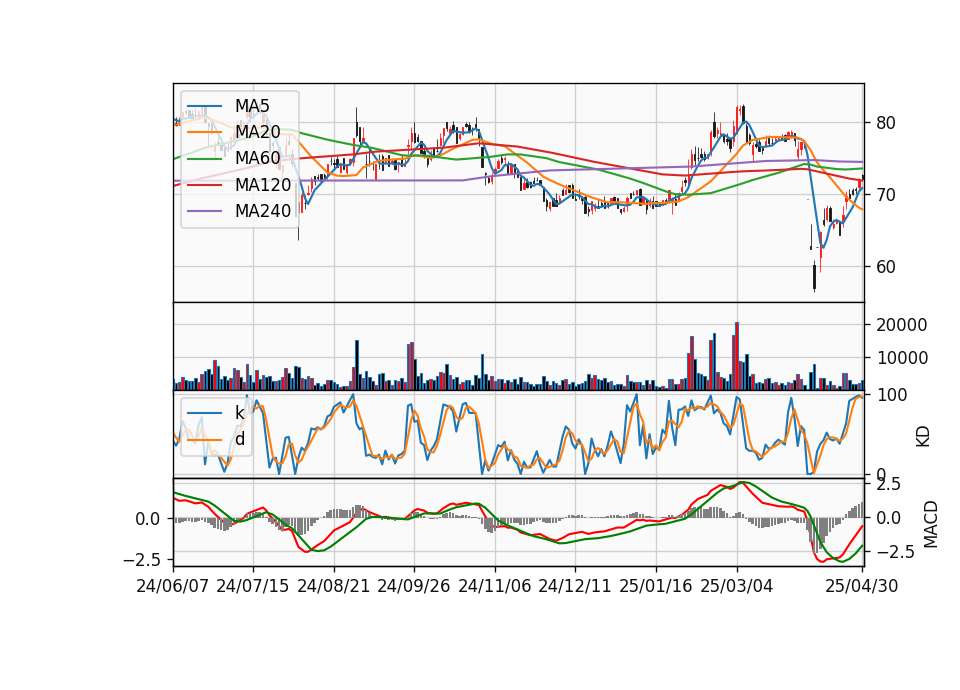The height and width of the screenshot is (690, 960).
Task: Click the lowest candlestick near 57 in April
Action: (x=814, y=277)
